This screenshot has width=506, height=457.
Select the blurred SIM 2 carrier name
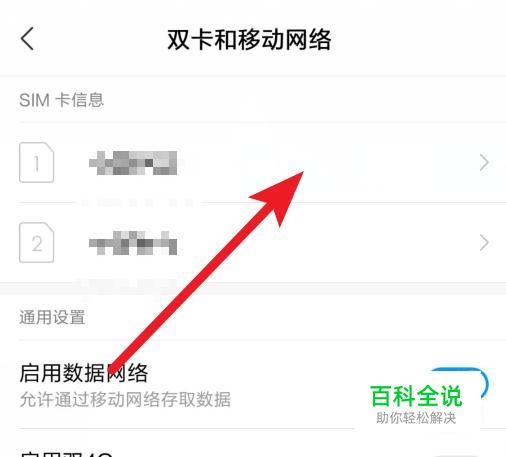[x=133, y=243]
